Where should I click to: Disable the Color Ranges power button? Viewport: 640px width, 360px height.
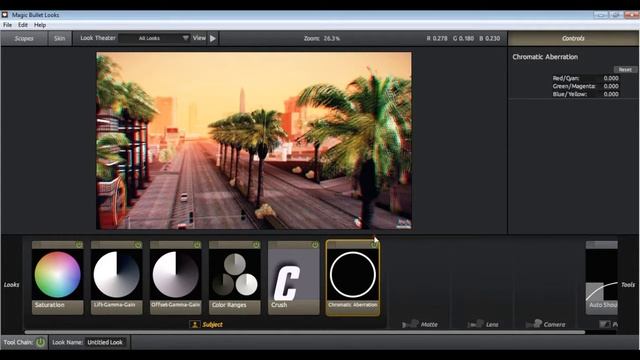coord(256,244)
